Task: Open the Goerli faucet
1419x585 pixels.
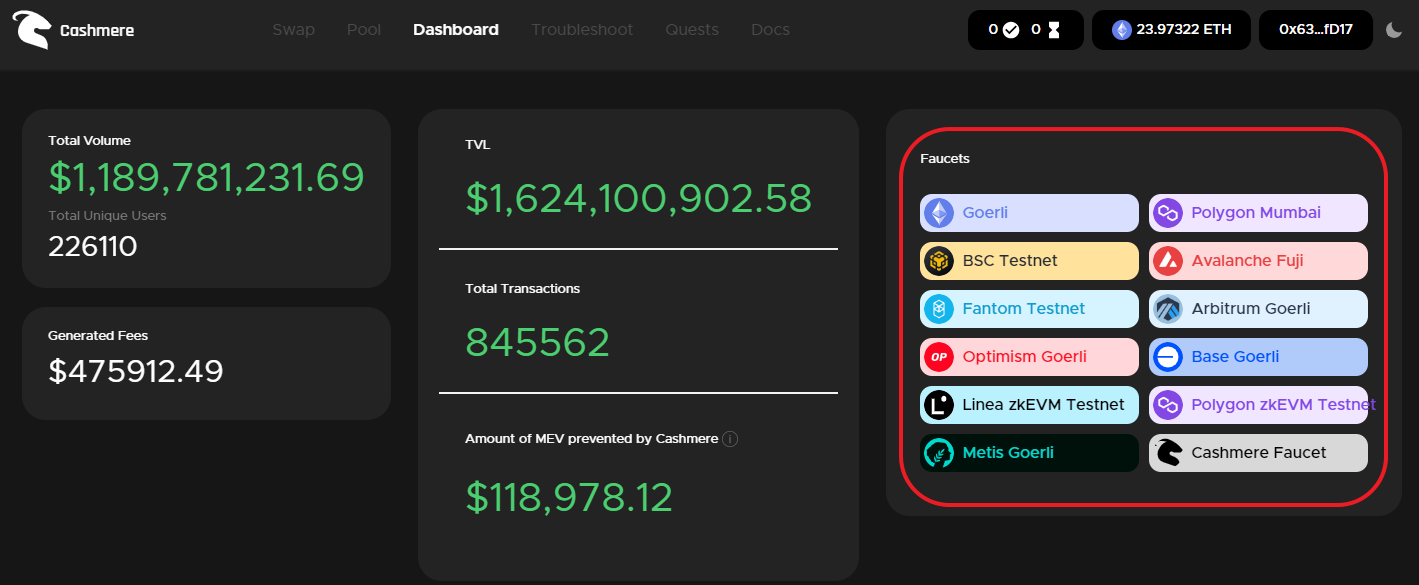Action: click(x=1029, y=213)
